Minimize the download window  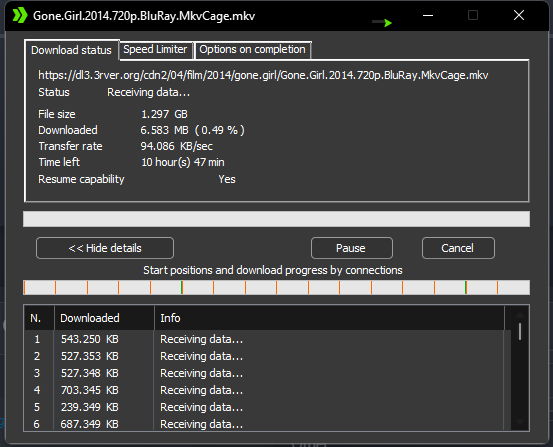(428, 16)
